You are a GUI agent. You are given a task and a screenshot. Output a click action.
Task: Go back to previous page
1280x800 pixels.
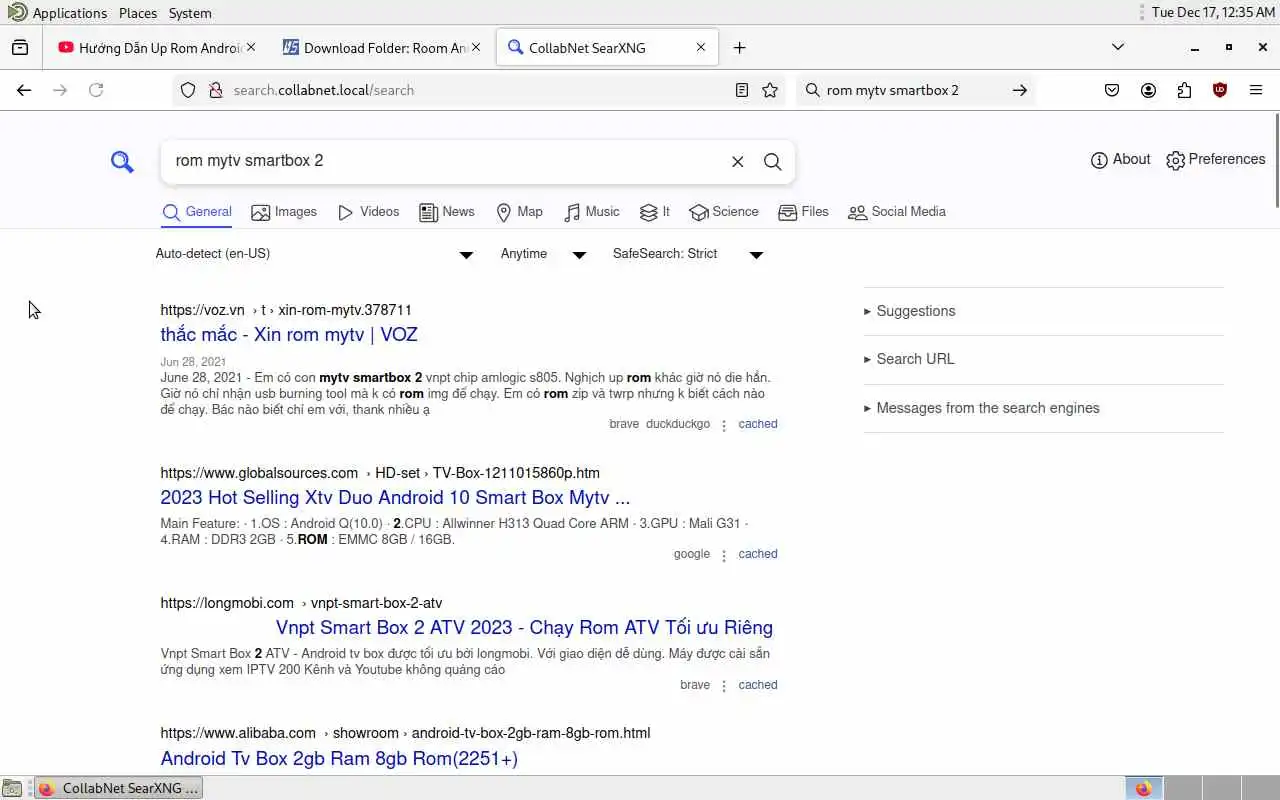tap(24, 90)
